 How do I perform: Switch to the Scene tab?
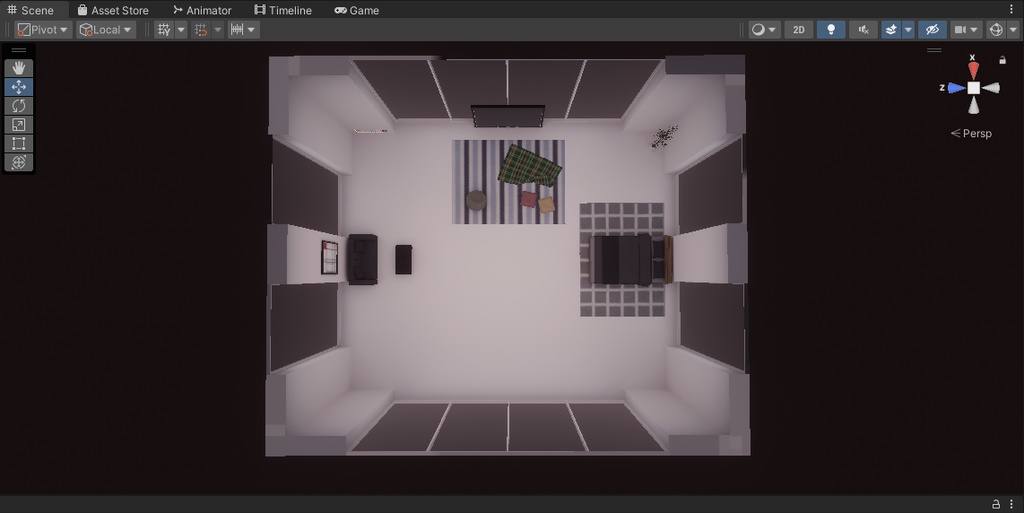30,10
